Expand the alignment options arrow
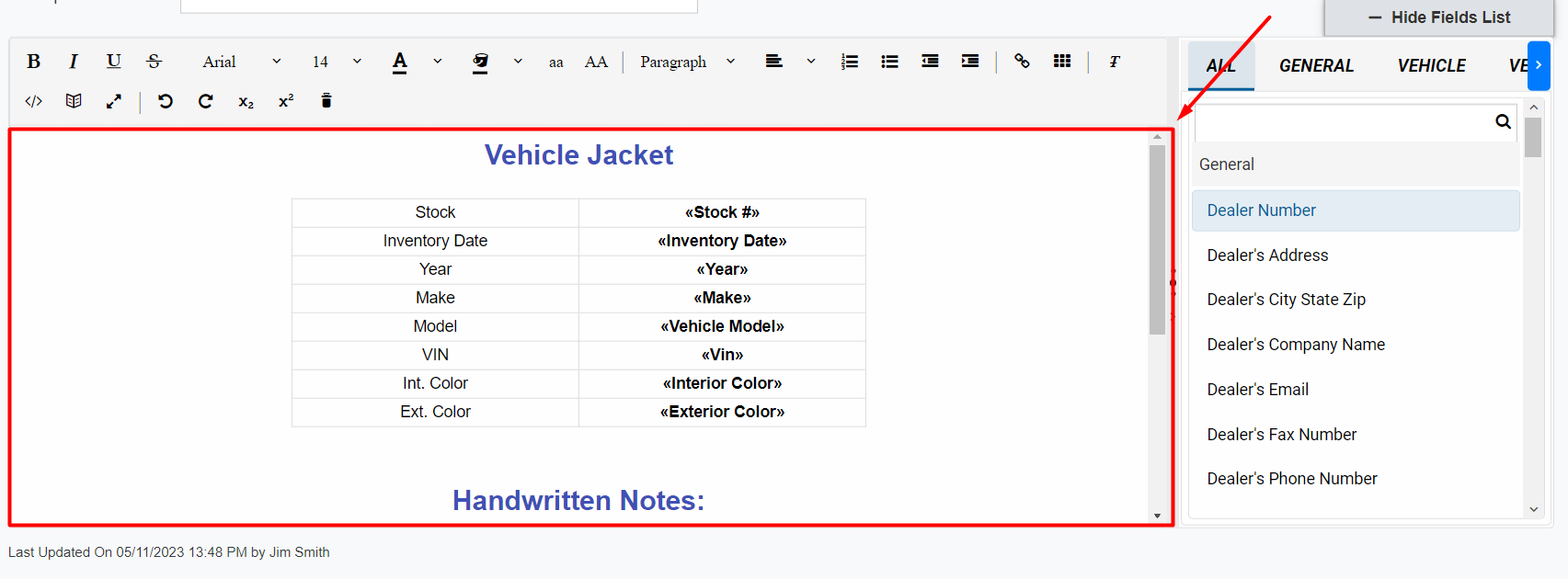Viewport: 1568px width, 579px height. [x=810, y=62]
